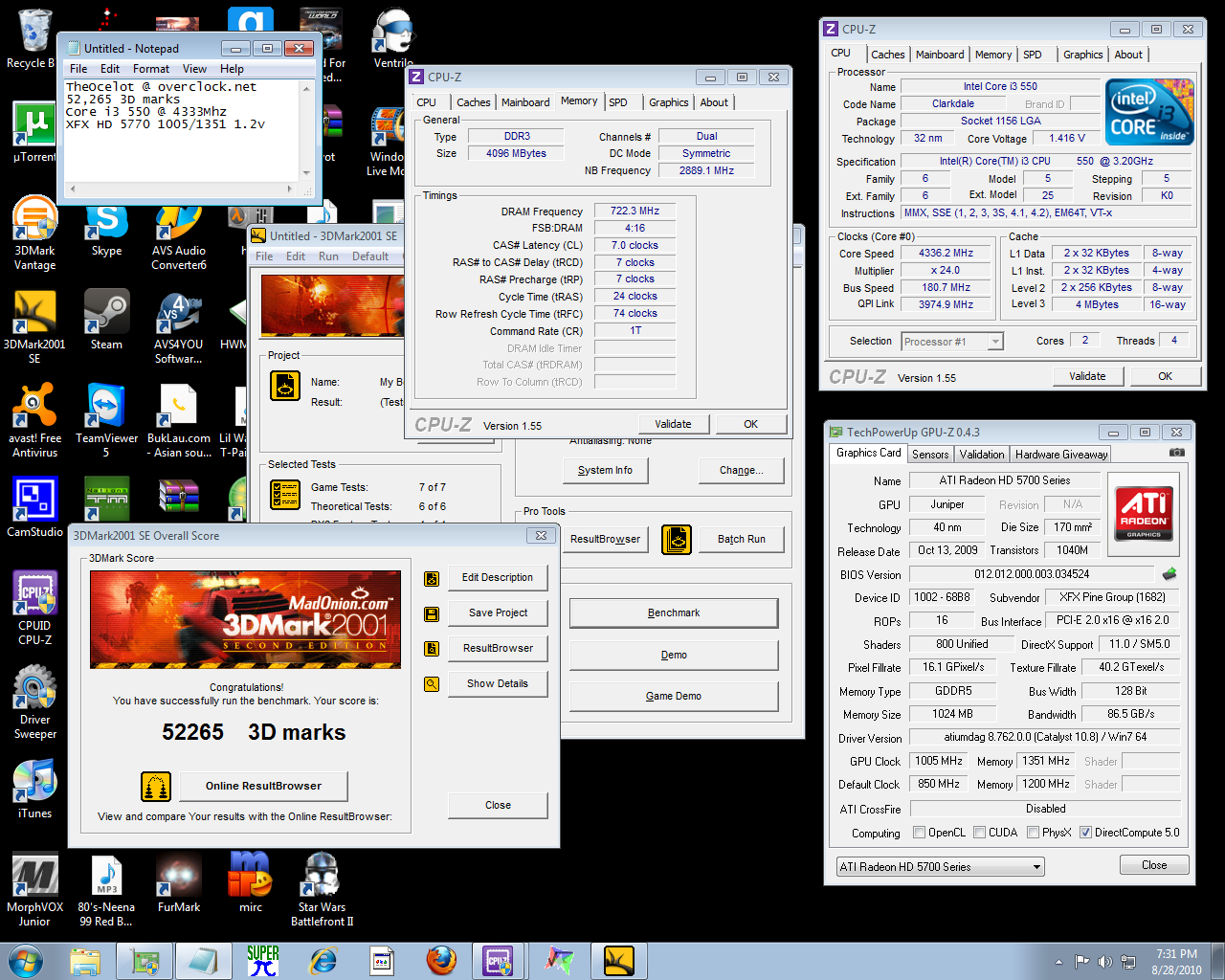Click the Show Details magnifier icon

tap(432, 684)
